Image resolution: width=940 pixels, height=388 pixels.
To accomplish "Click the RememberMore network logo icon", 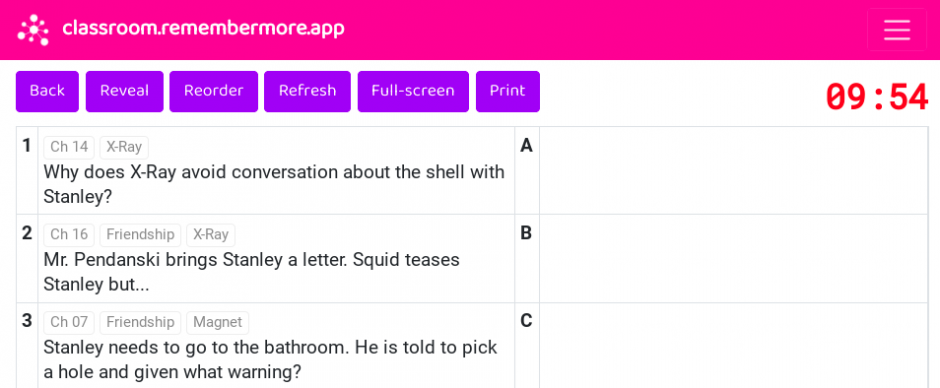I will coord(33,29).
